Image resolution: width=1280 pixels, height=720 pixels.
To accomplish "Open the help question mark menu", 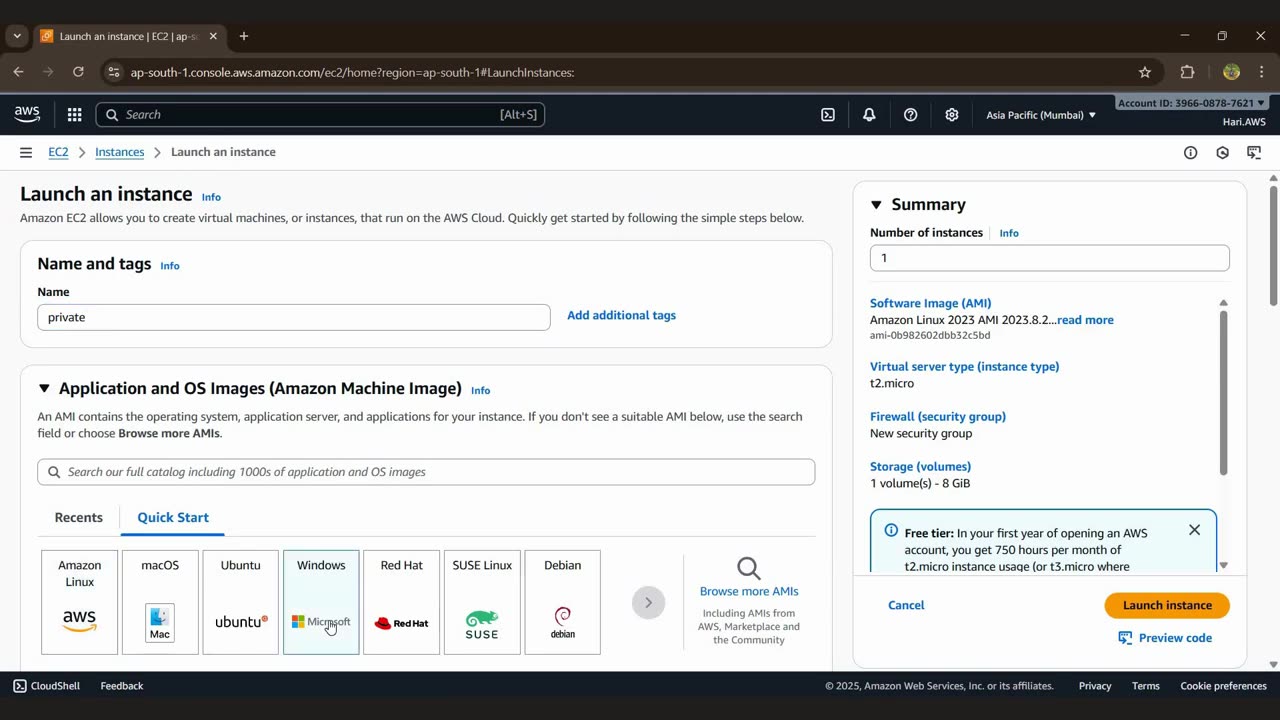I will (x=910, y=115).
